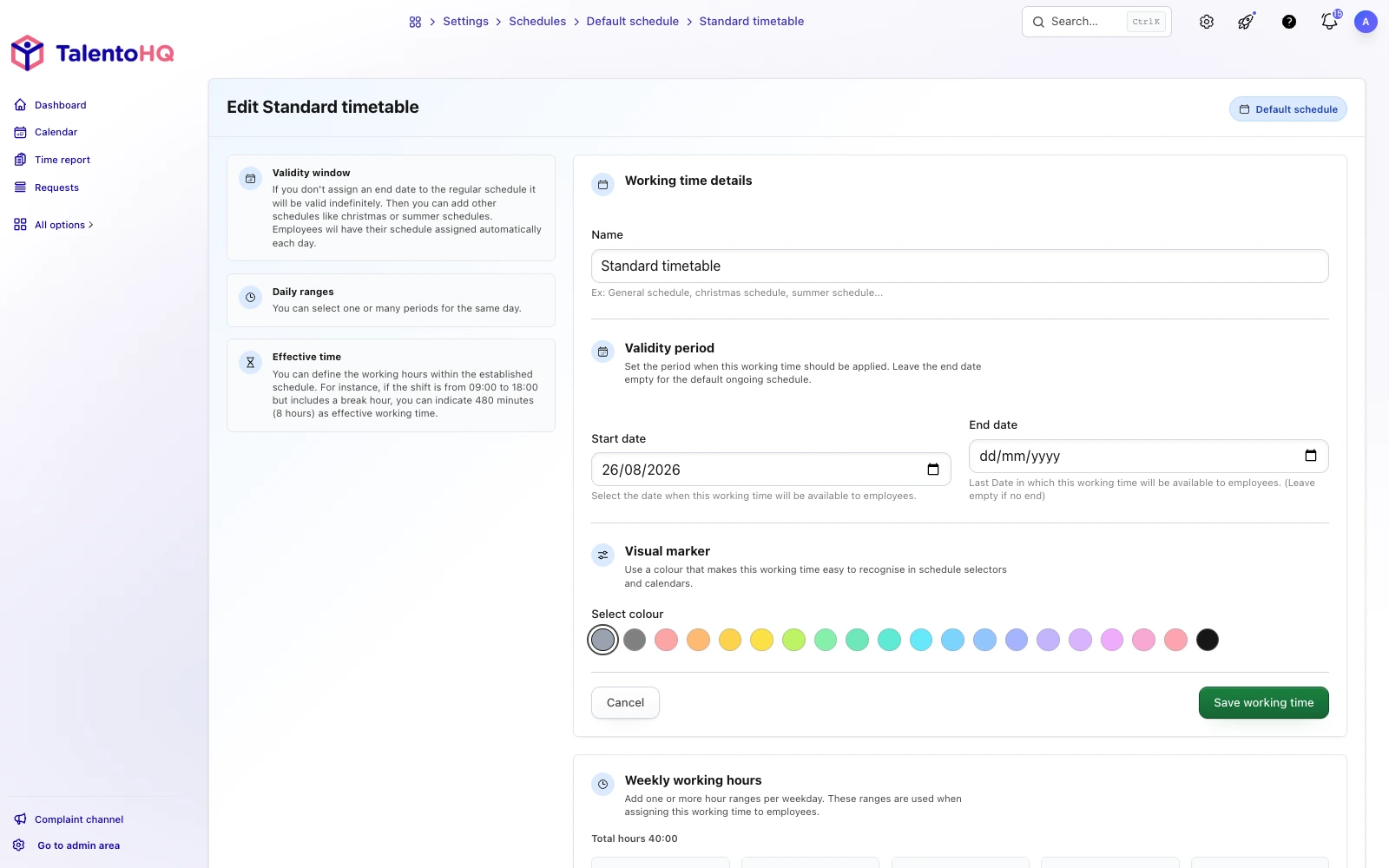Viewport: 1389px width, 868px height.
Task: Click the Visual marker sliders icon
Action: (x=602, y=556)
